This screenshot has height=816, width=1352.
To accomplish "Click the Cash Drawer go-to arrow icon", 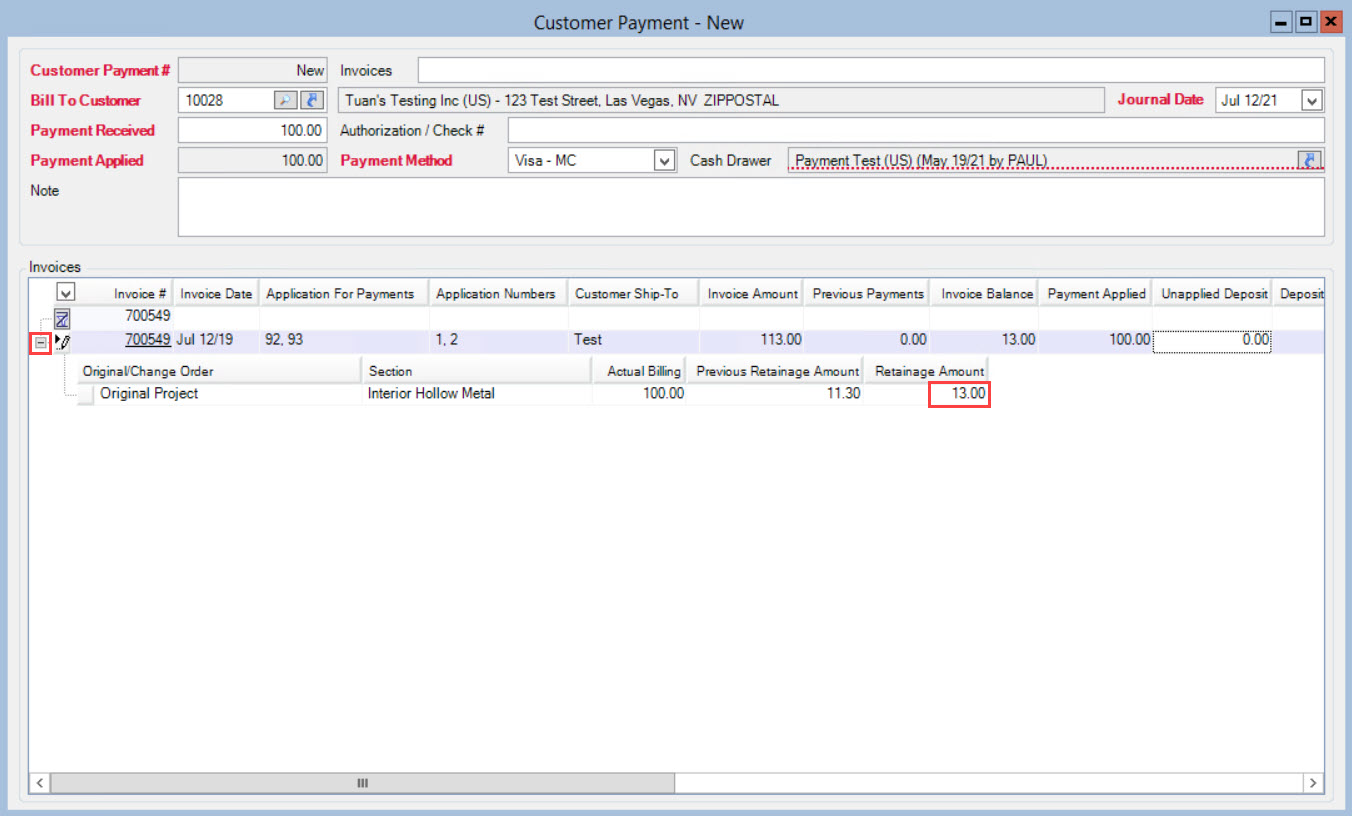I will click(1309, 160).
